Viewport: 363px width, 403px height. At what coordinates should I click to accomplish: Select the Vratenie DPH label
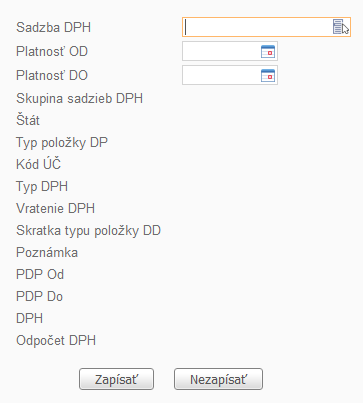pos(55,208)
